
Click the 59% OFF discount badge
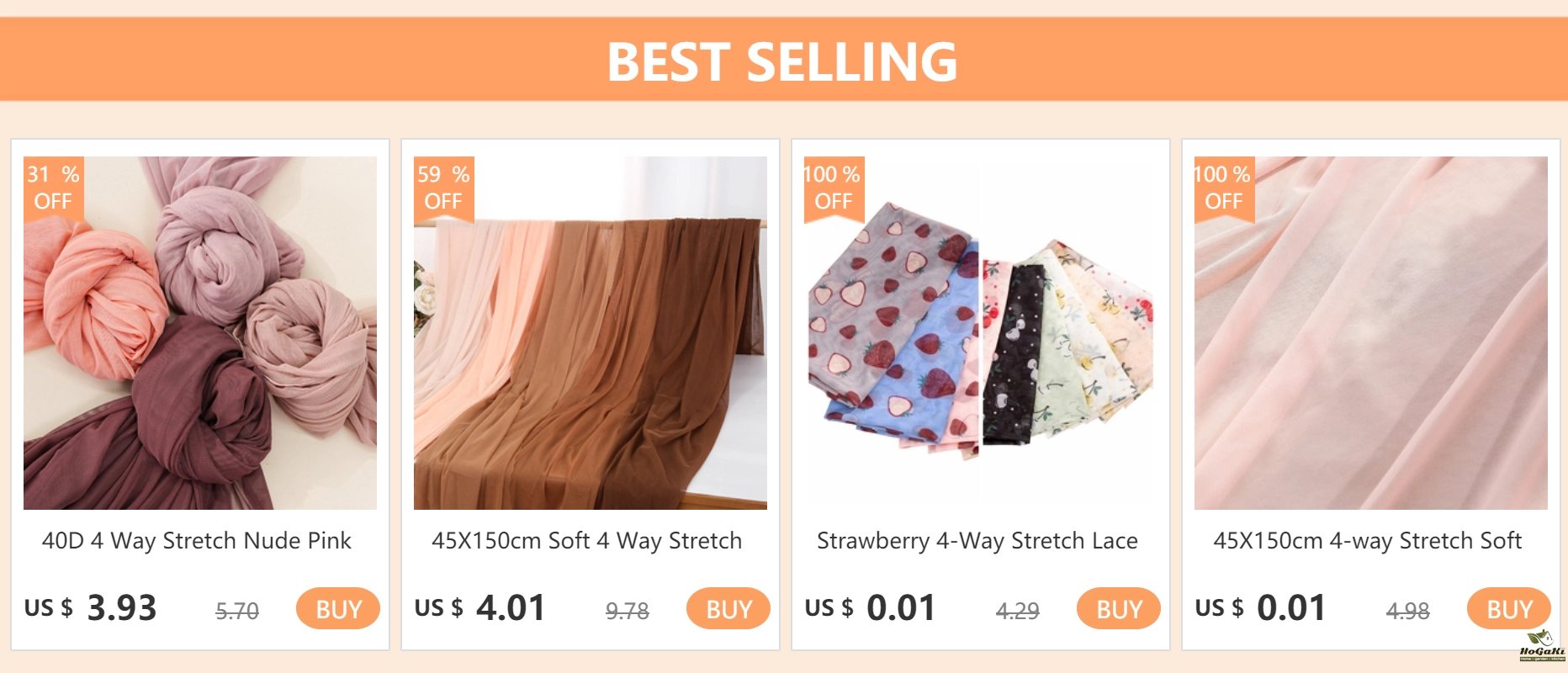[x=443, y=188]
